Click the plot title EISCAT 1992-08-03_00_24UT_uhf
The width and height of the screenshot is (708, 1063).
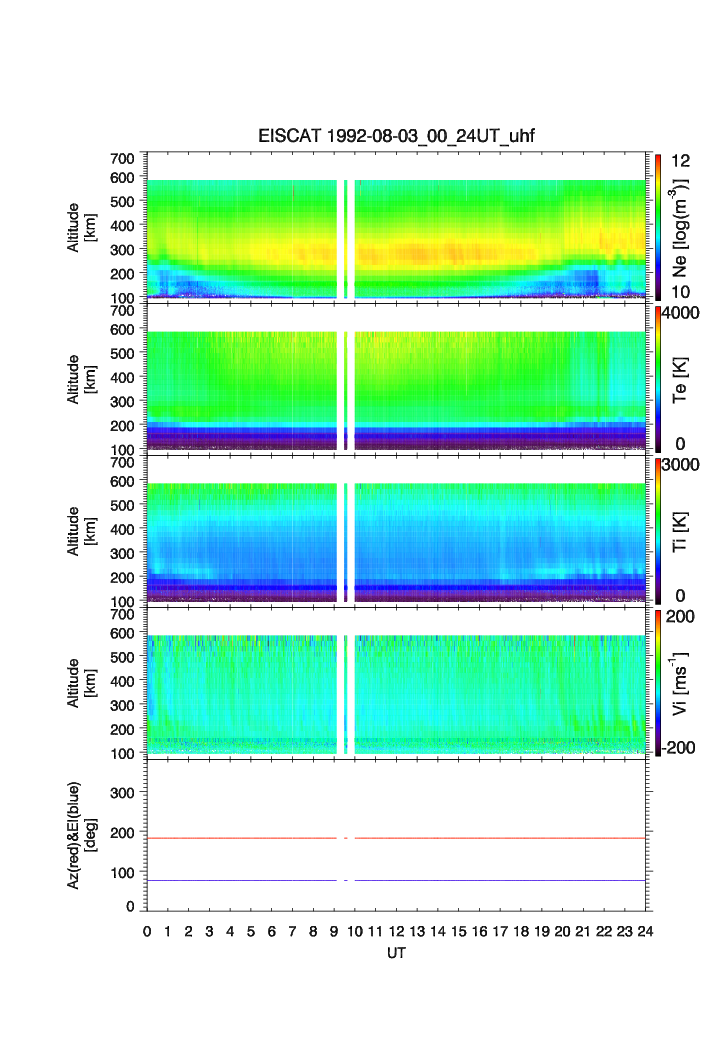click(x=396, y=136)
